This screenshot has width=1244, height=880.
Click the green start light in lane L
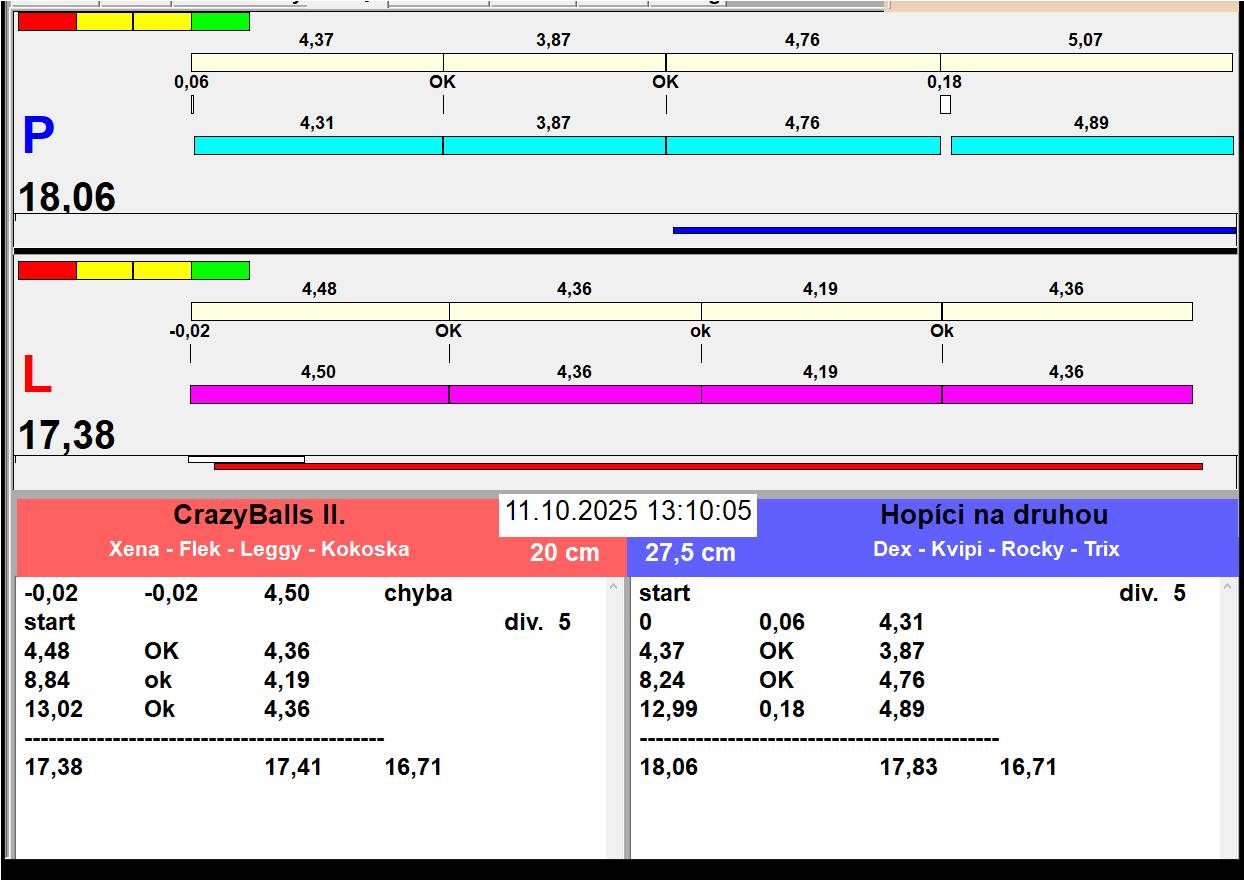(220, 270)
